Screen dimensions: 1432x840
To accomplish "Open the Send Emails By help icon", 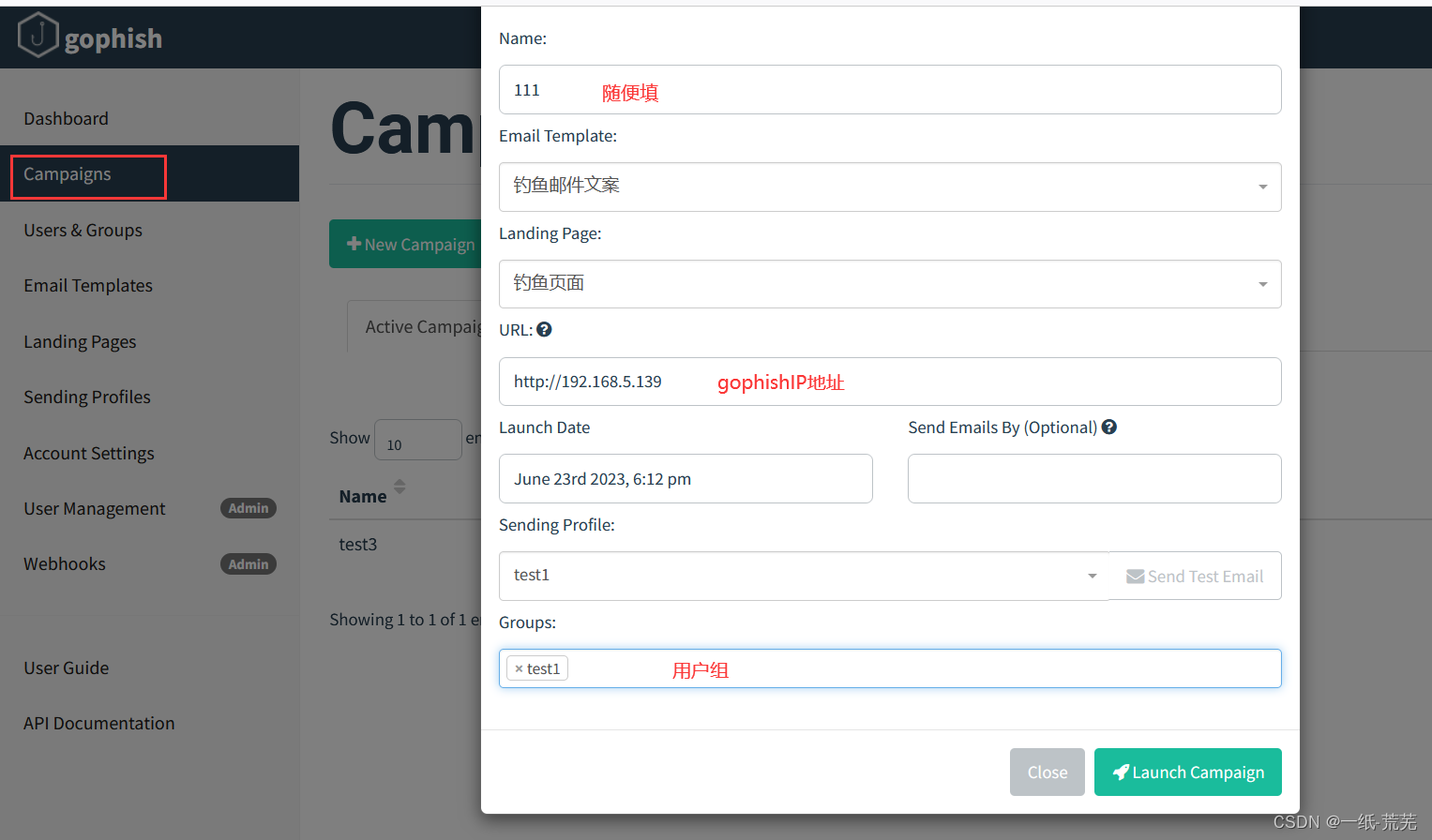I will [1108, 427].
